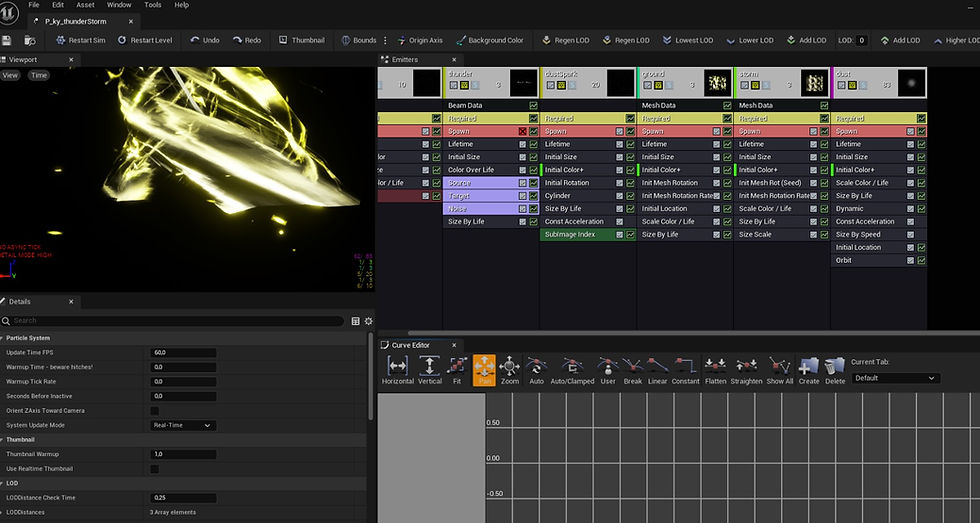Image resolution: width=980 pixels, height=523 pixels.
Task: Open Details panel settings gear
Action: coord(369,321)
